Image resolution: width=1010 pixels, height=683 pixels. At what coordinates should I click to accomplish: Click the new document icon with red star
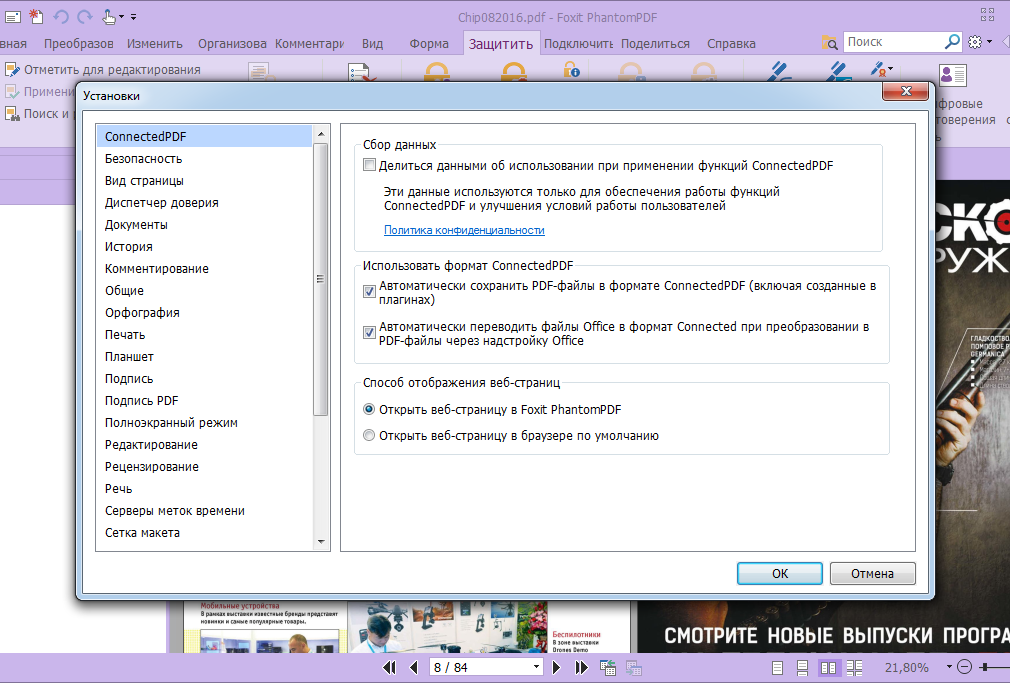tap(36, 17)
